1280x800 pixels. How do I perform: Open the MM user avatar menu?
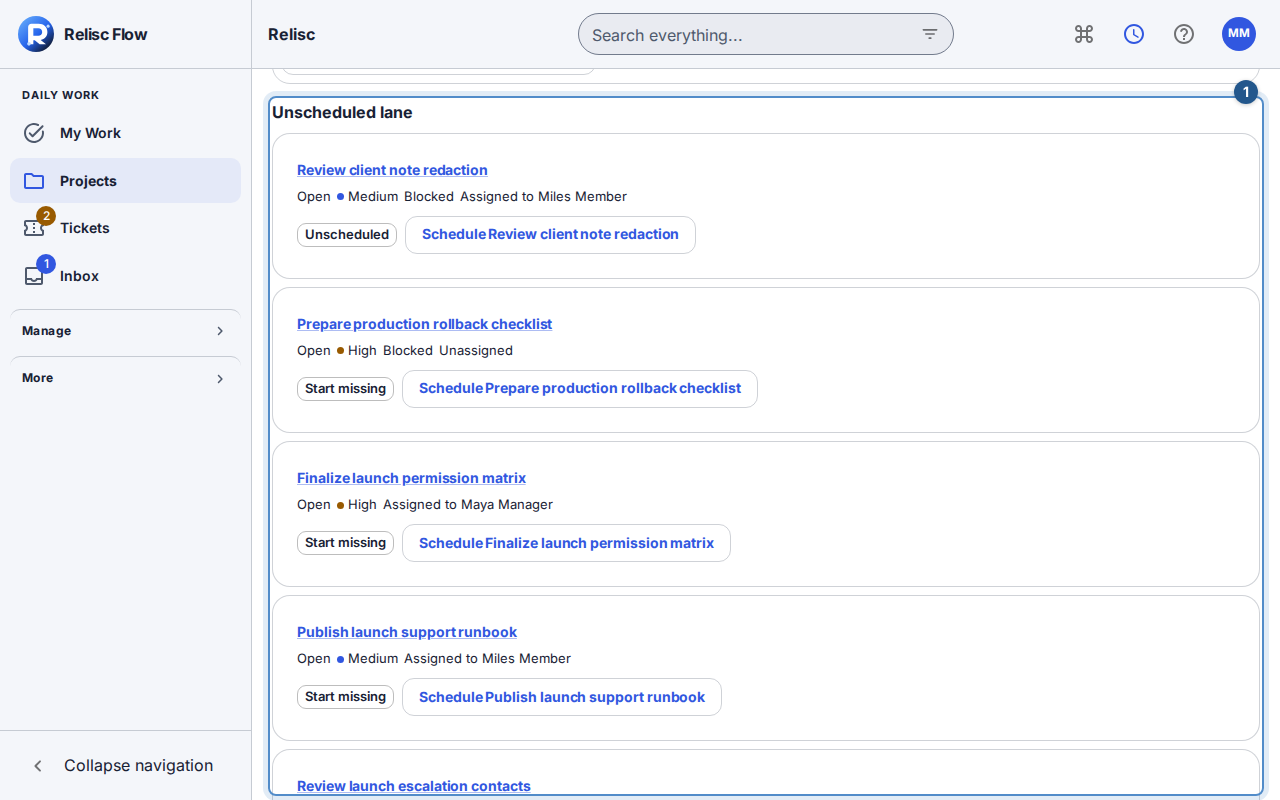pos(1239,34)
